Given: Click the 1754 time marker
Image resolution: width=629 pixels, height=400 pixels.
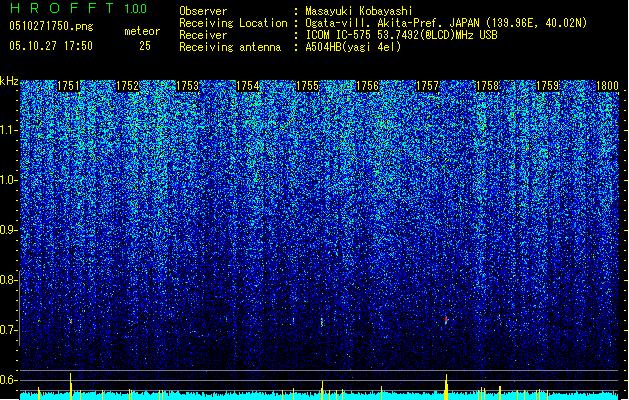Looking at the screenshot, I should (248, 86).
